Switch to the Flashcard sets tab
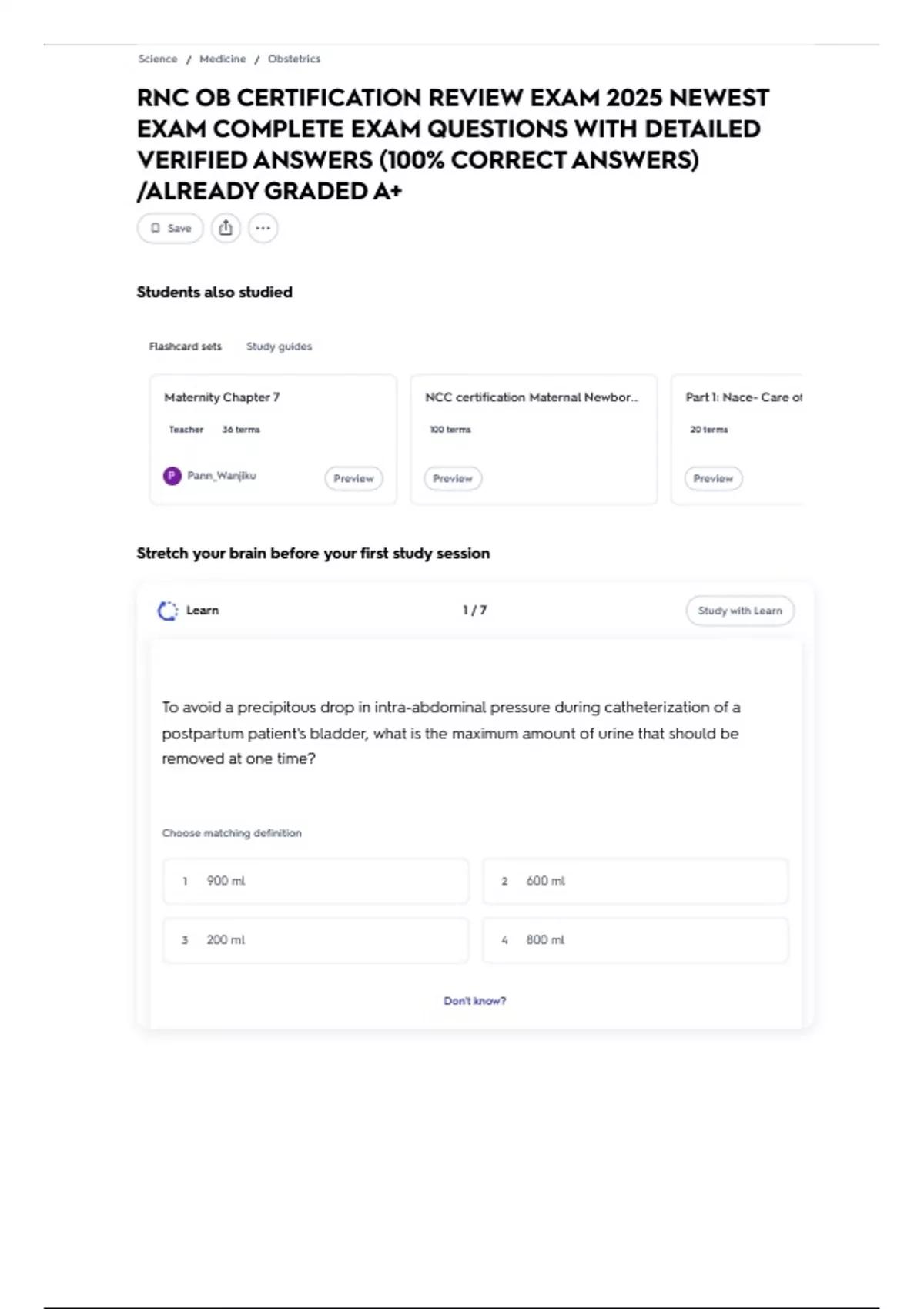 pyautogui.click(x=185, y=346)
